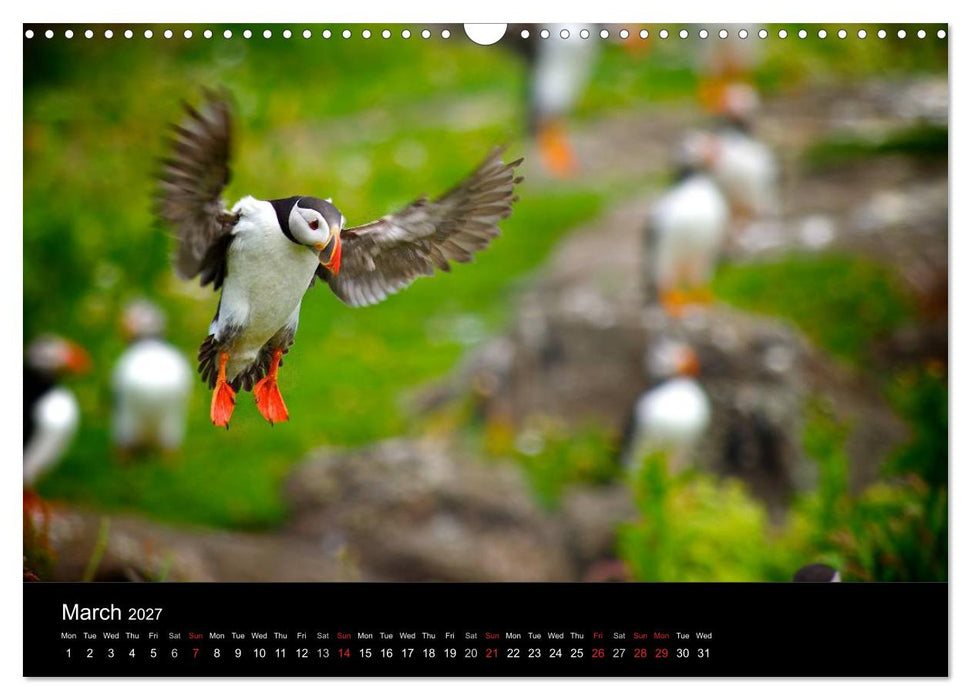This screenshot has height=700, width=971.
Task: Pick Saturday date 6
Action: pos(175,653)
